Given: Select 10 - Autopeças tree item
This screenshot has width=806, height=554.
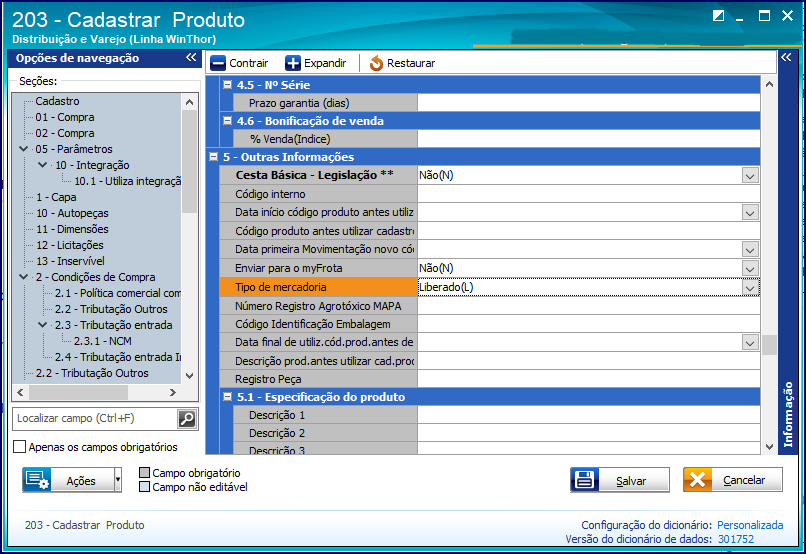Looking at the screenshot, I should [72, 213].
